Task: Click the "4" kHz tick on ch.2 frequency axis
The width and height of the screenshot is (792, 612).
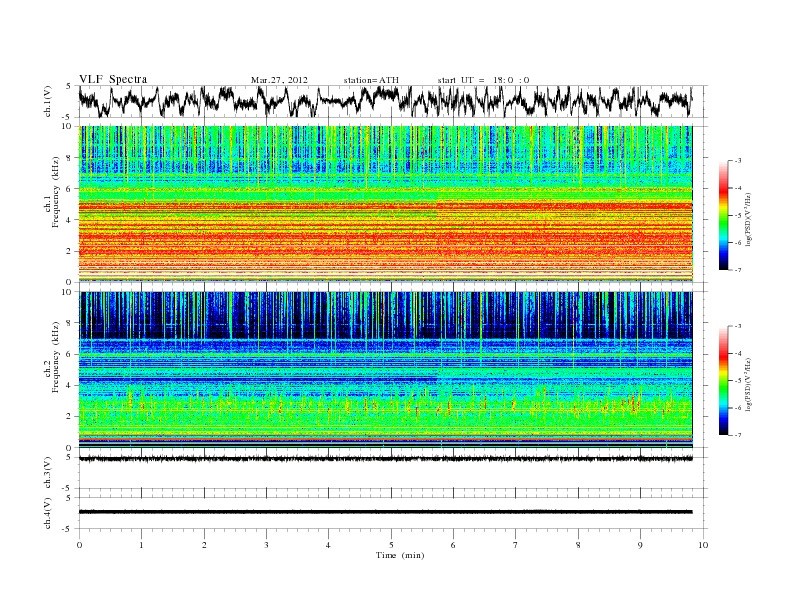Action: pyautogui.click(x=69, y=386)
